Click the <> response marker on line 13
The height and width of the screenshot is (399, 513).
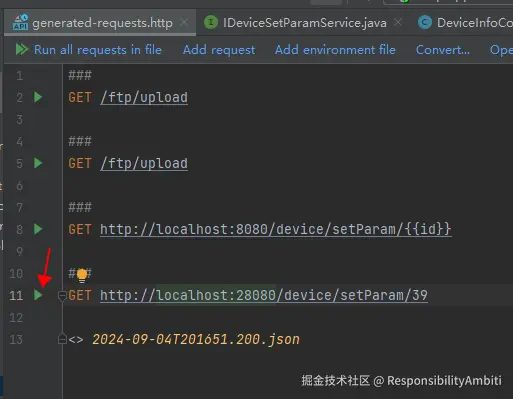point(76,340)
